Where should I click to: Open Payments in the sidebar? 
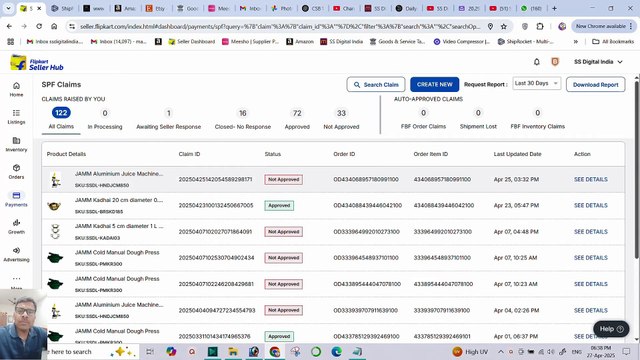click(16, 199)
